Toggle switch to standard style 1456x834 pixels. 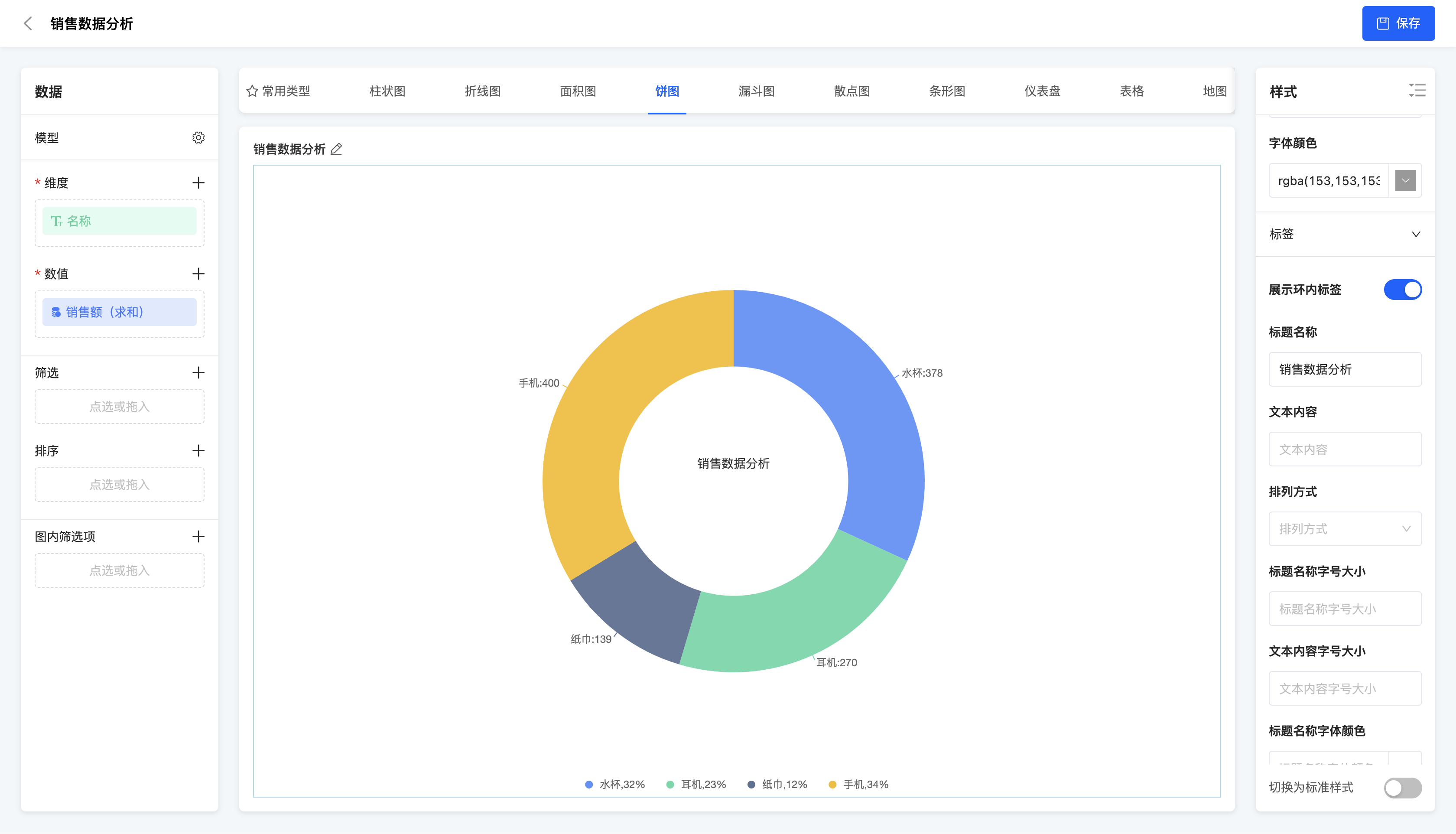tap(1402, 788)
